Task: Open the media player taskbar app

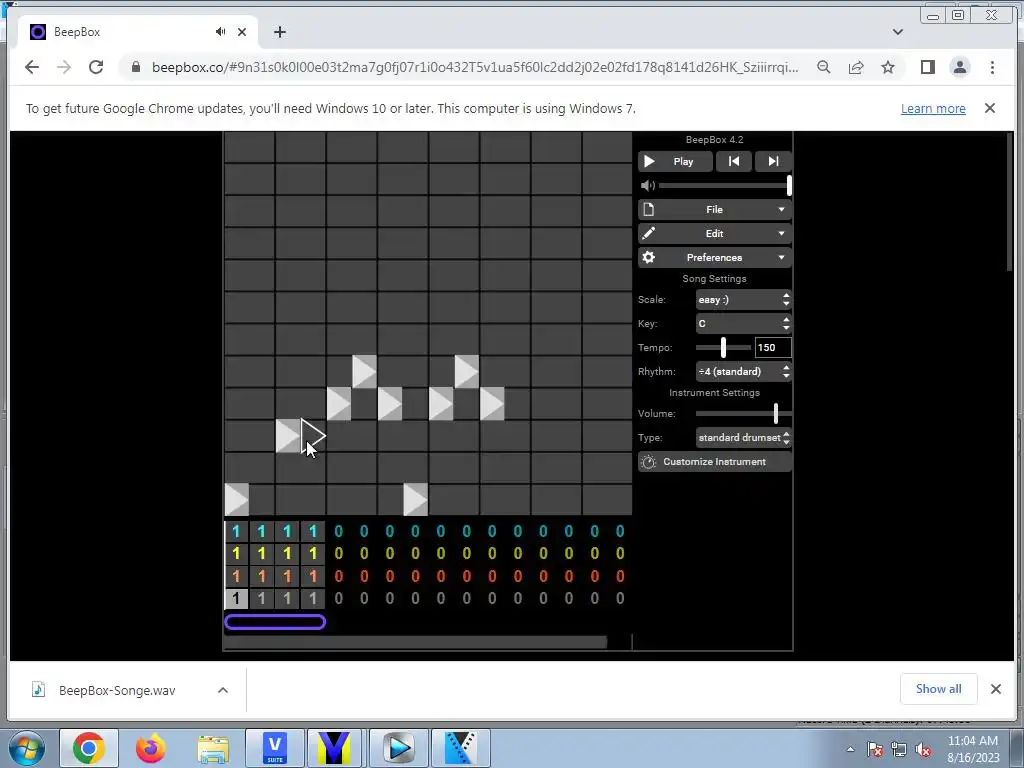Action: click(398, 748)
